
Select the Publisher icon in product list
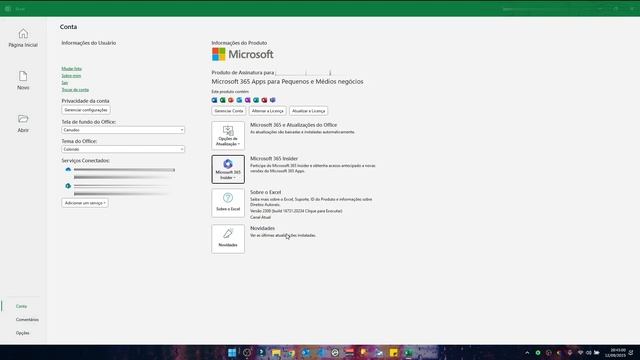click(256, 100)
